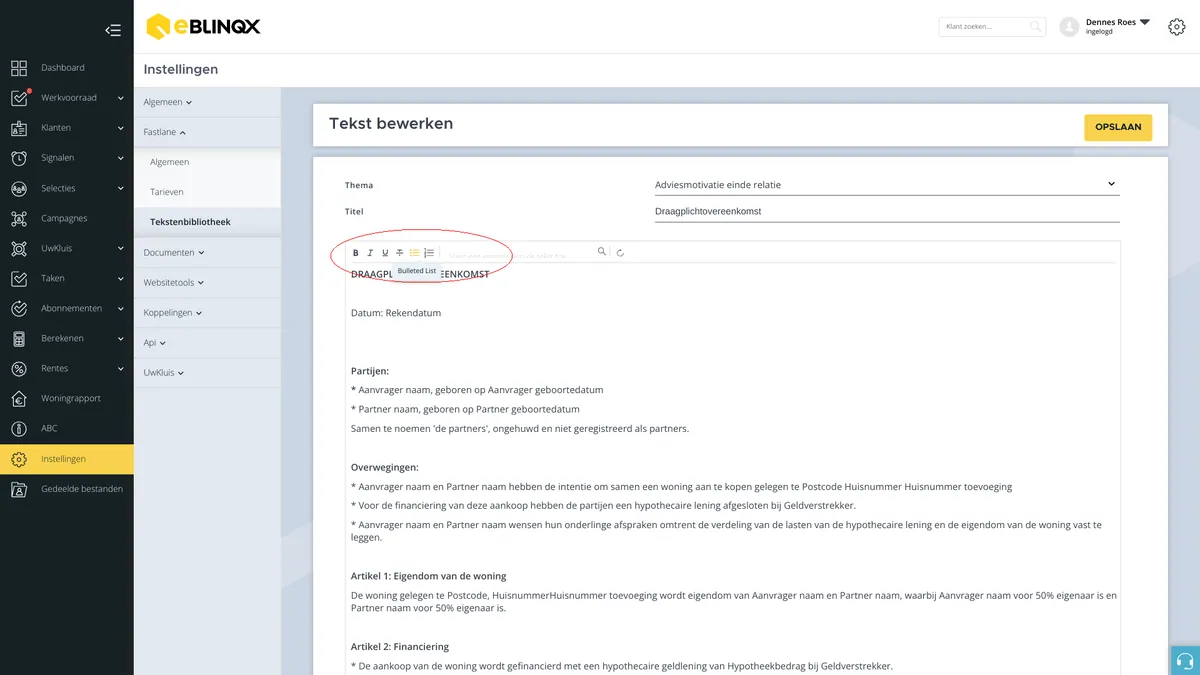
Task: Open the settings gear at top right
Action: pyautogui.click(x=1177, y=27)
